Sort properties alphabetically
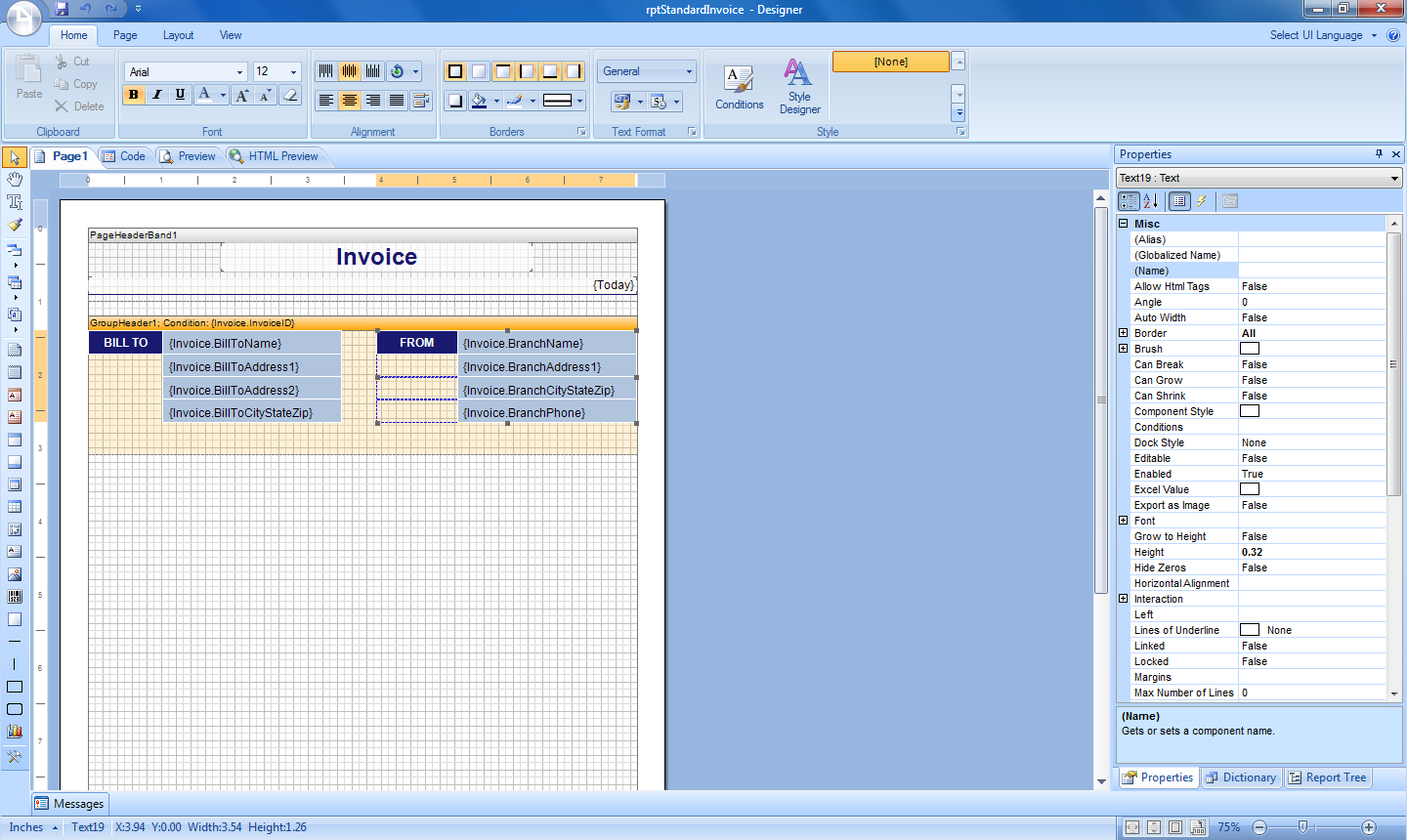This screenshot has width=1407, height=840. pos(1151,201)
